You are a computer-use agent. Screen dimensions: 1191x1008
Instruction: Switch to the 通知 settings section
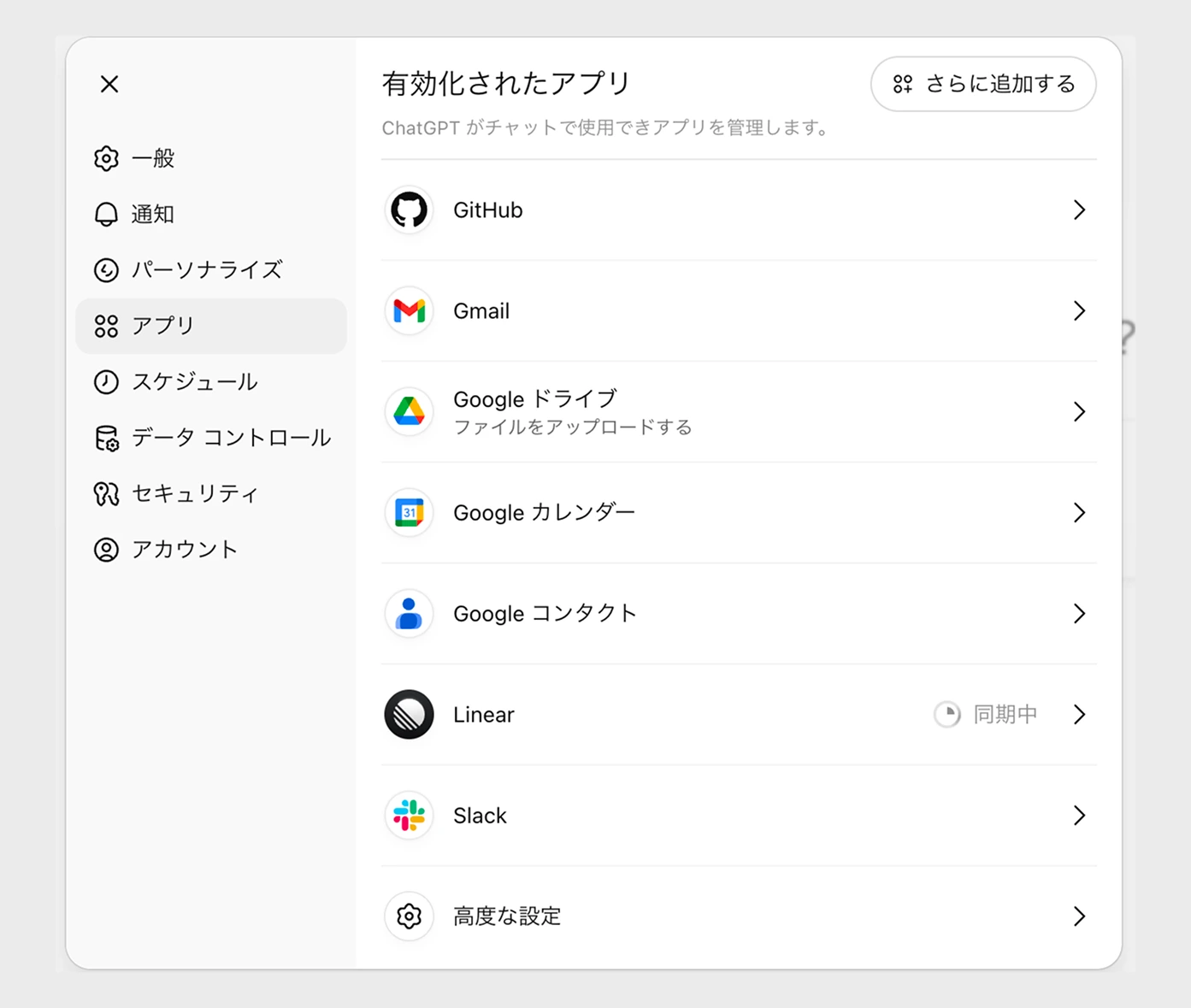click(x=211, y=215)
